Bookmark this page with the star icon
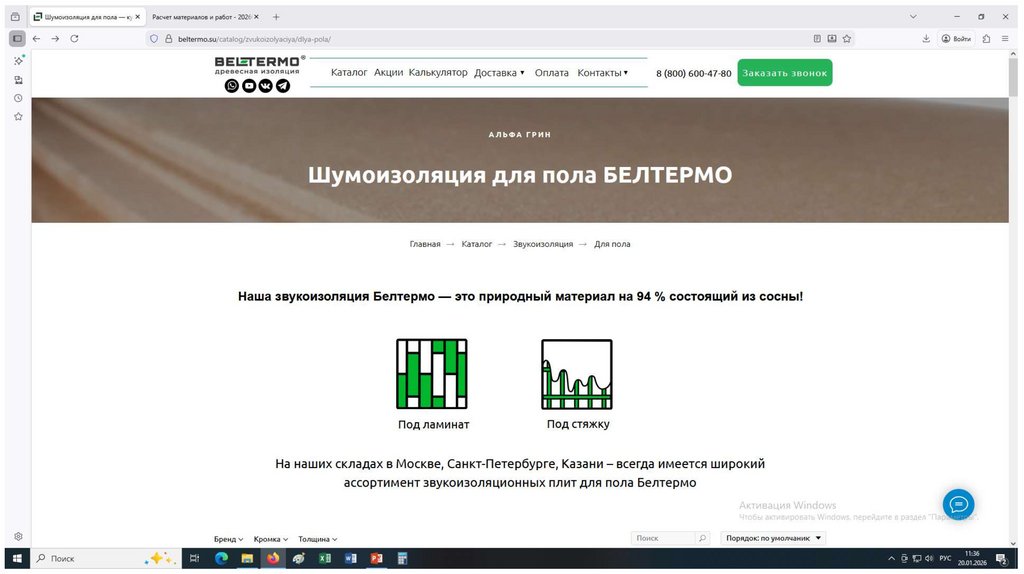This screenshot has width=1024, height=574. tap(847, 39)
